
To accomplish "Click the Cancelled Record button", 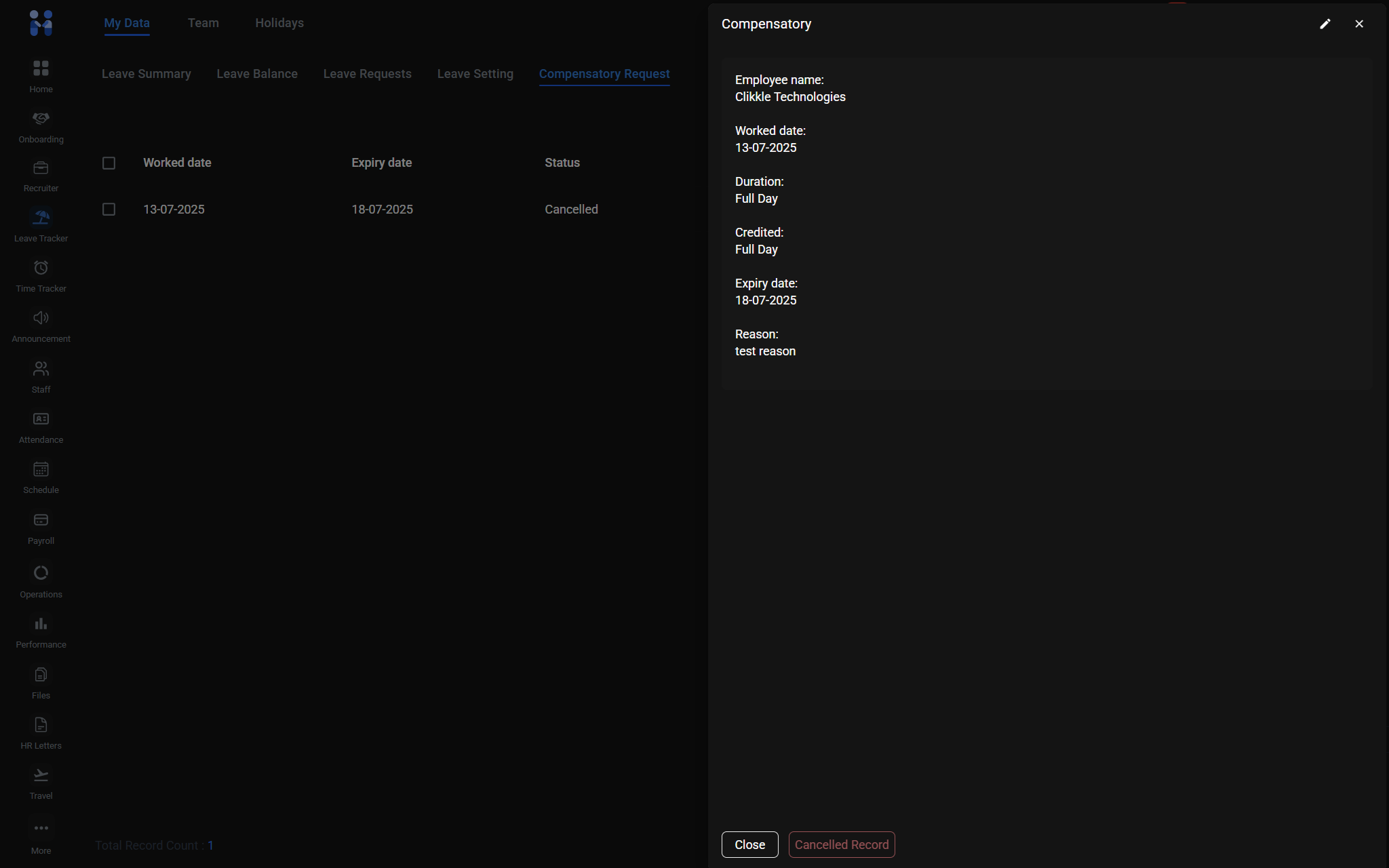I will click(841, 845).
